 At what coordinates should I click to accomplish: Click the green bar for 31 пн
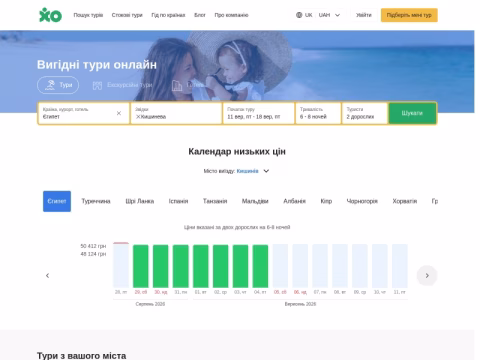point(181,266)
